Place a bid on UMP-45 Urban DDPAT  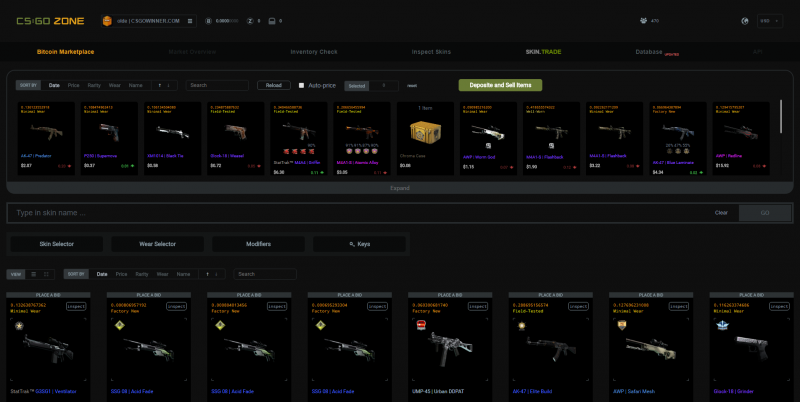click(x=450, y=295)
